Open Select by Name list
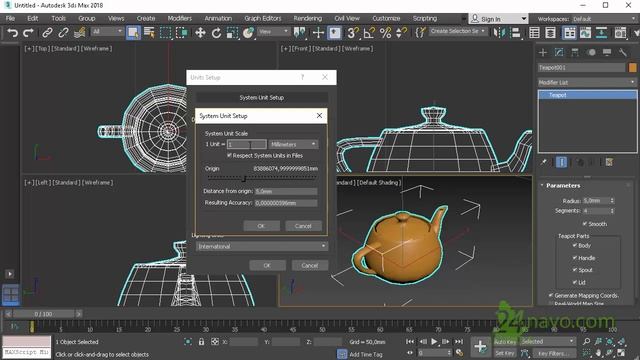The image size is (640, 360). pyautogui.click(x=149, y=33)
